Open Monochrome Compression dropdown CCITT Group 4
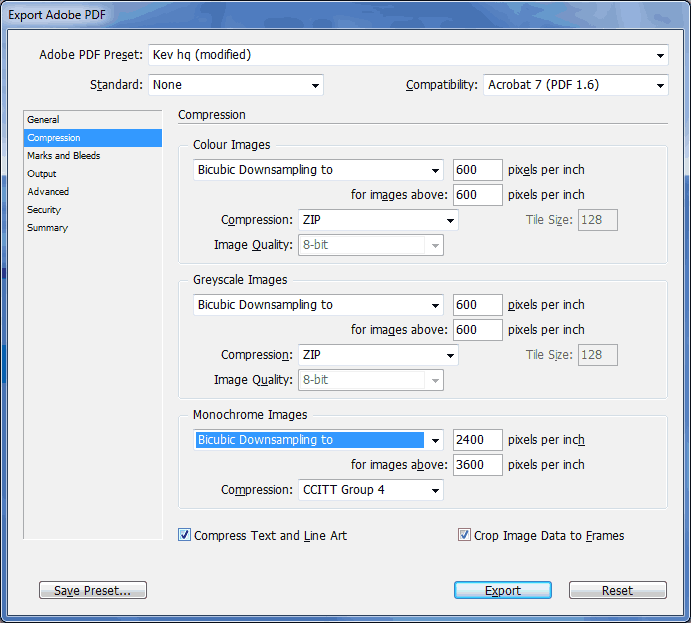The image size is (691, 623). (x=371, y=490)
